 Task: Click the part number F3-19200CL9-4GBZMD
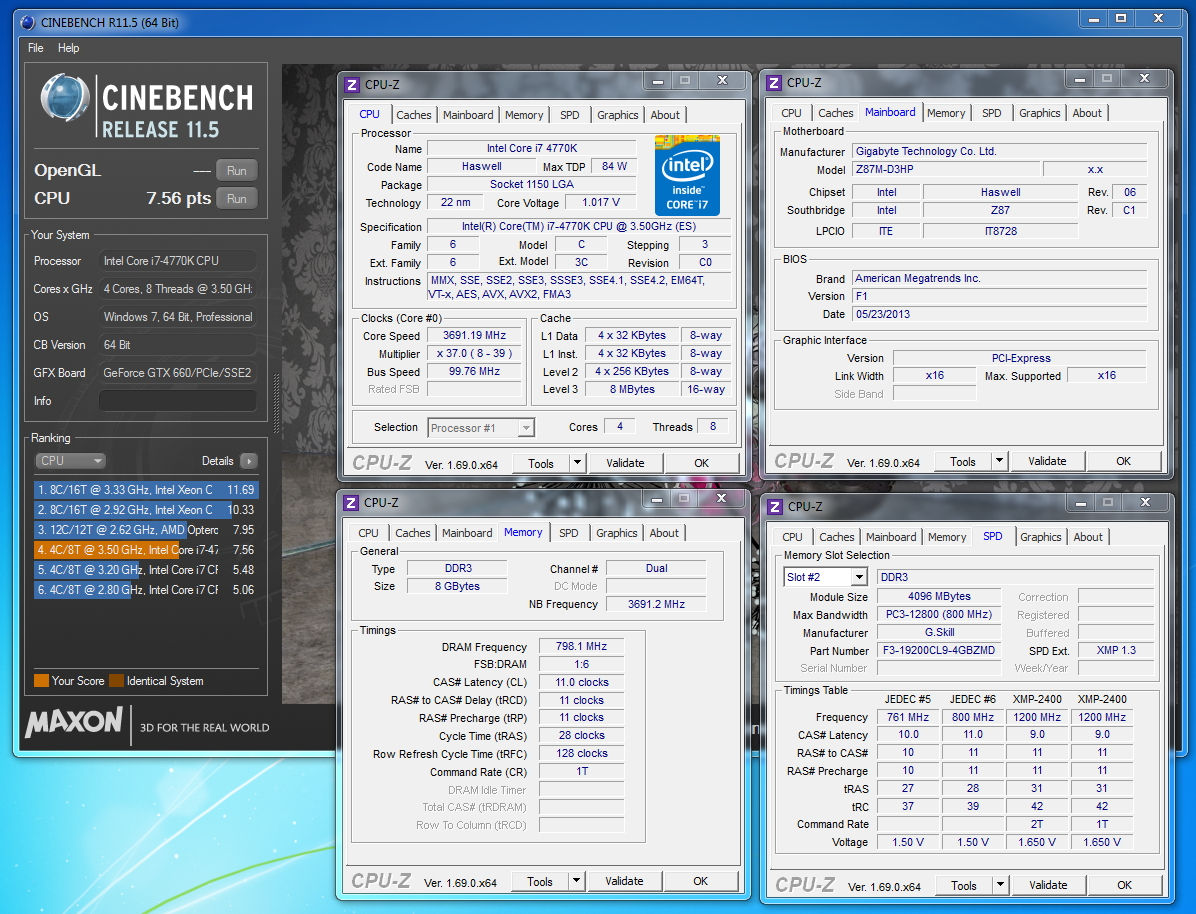939,650
